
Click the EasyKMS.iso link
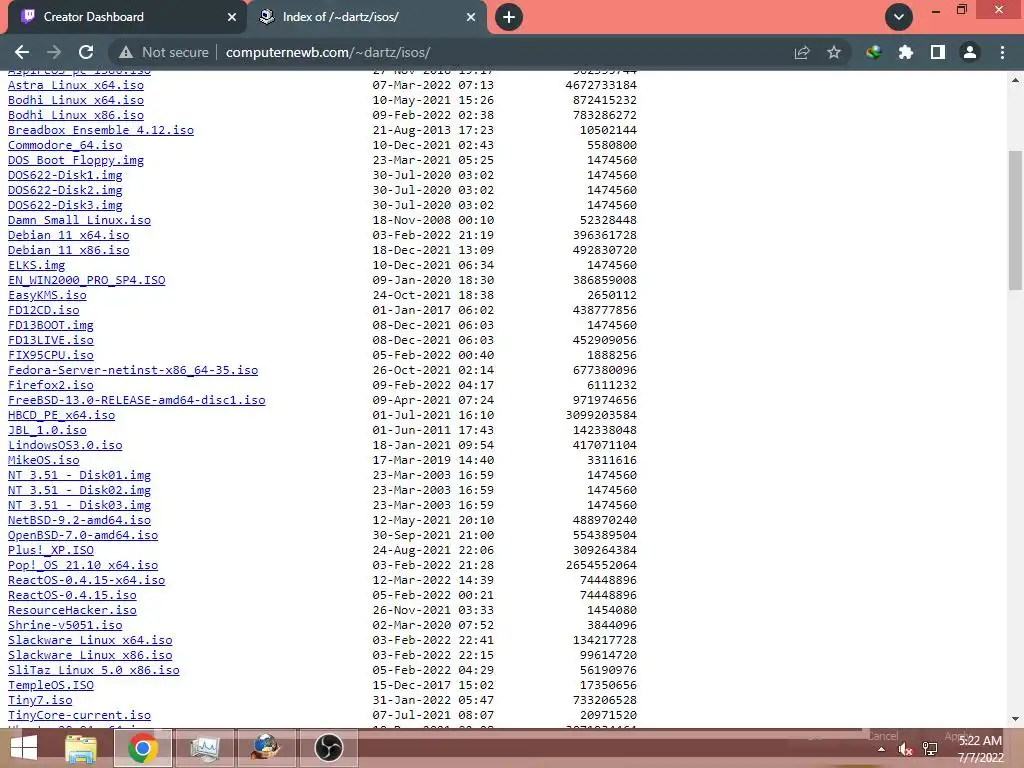pyautogui.click(x=47, y=295)
